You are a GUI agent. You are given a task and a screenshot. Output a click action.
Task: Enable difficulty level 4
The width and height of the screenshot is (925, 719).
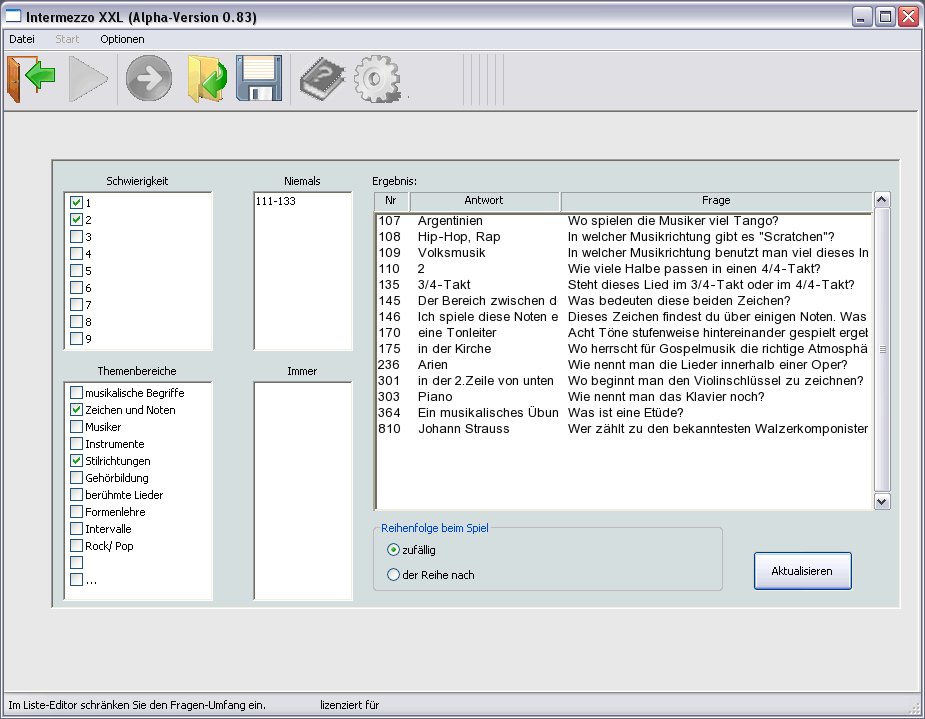(x=76, y=254)
